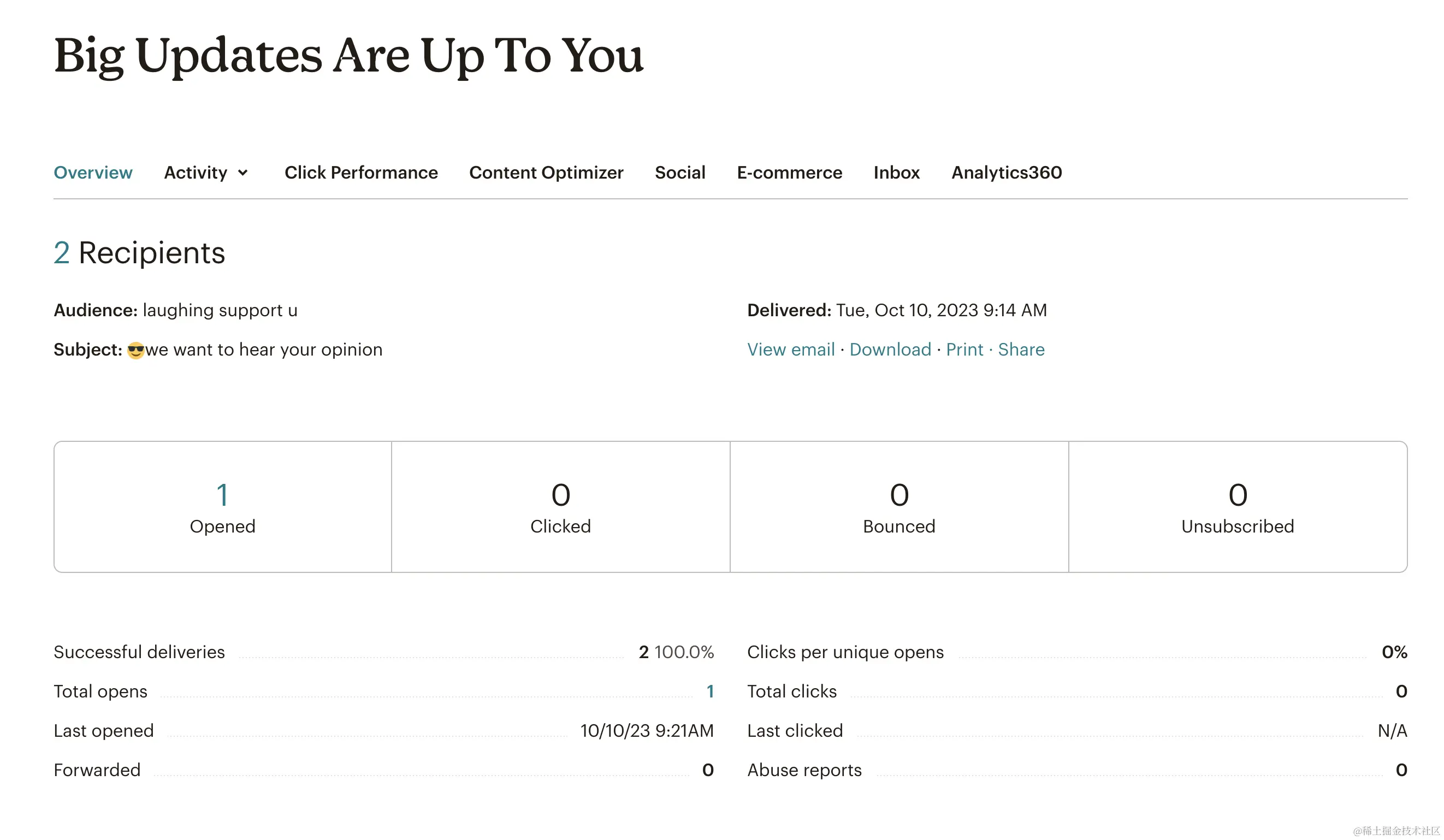1444x840 pixels.
Task: Click the sunglasses emoji in subject
Action: coord(136,350)
